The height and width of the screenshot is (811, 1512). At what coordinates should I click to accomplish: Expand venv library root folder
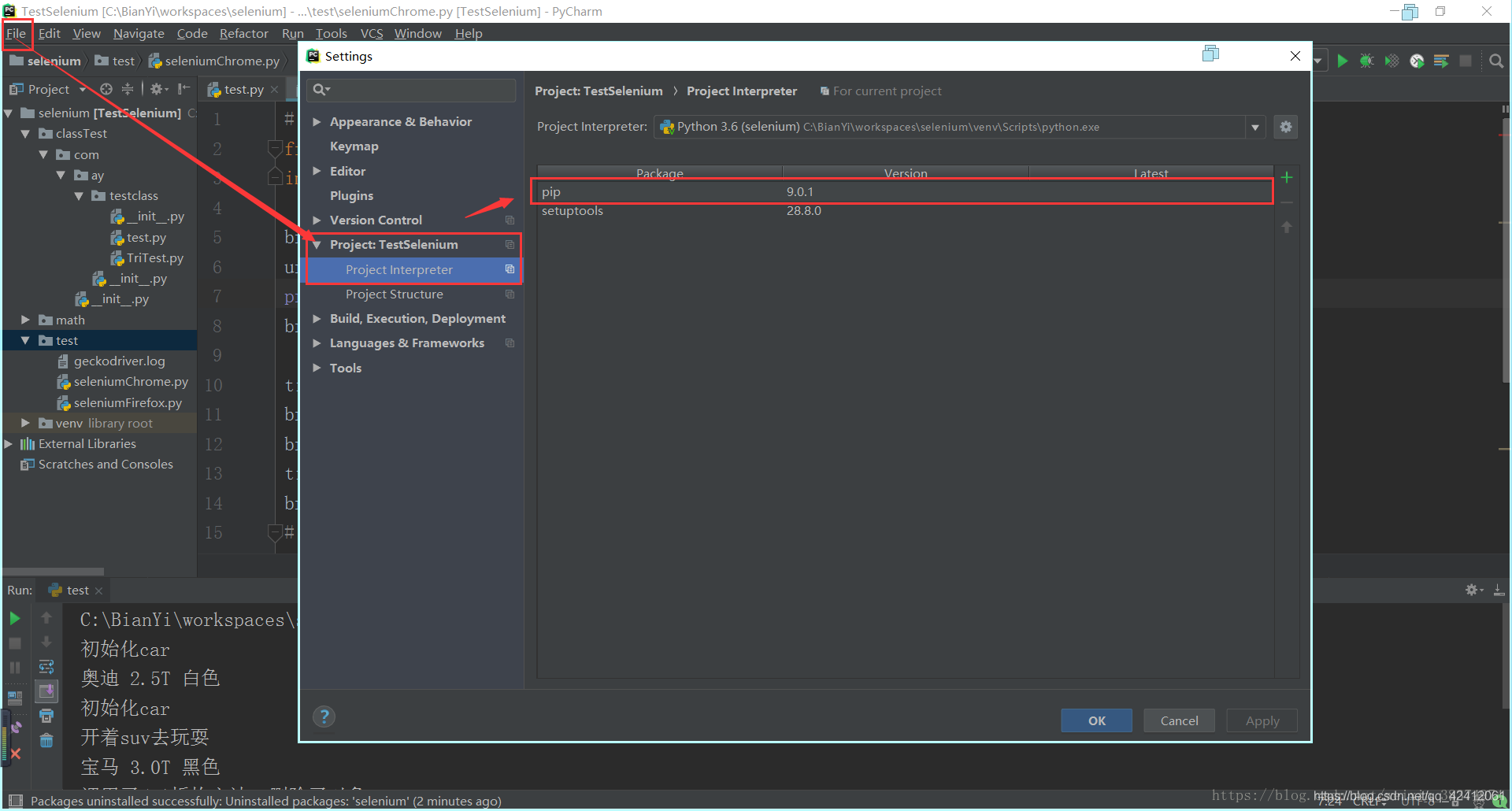pyautogui.click(x=25, y=423)
